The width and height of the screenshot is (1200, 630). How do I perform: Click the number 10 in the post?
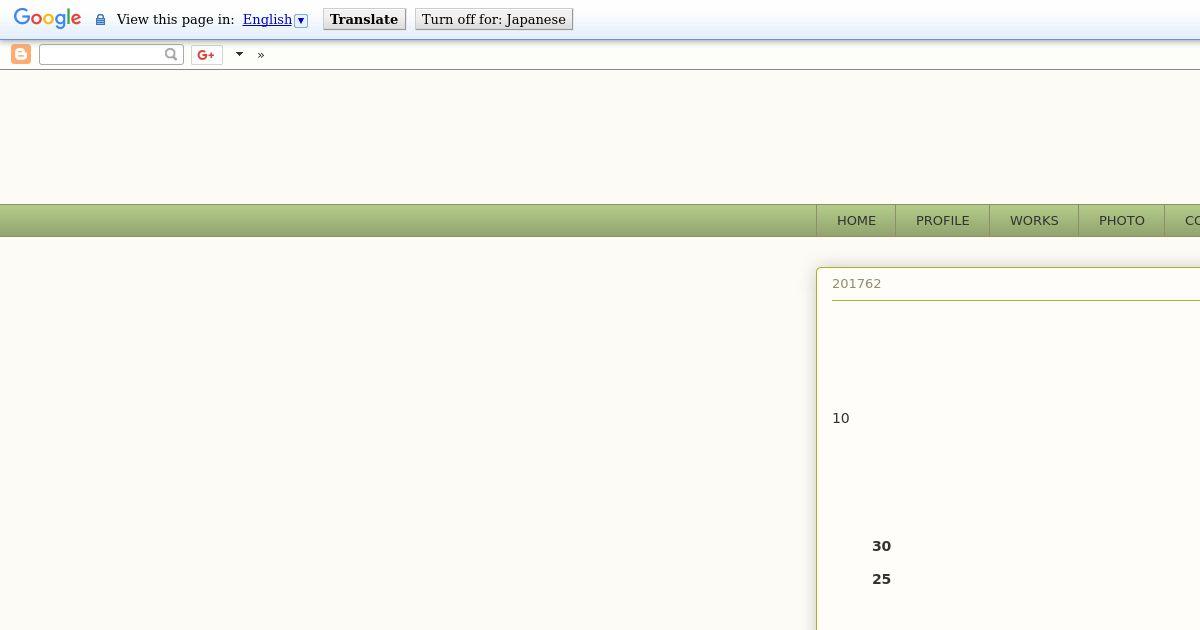pos(841,418)
